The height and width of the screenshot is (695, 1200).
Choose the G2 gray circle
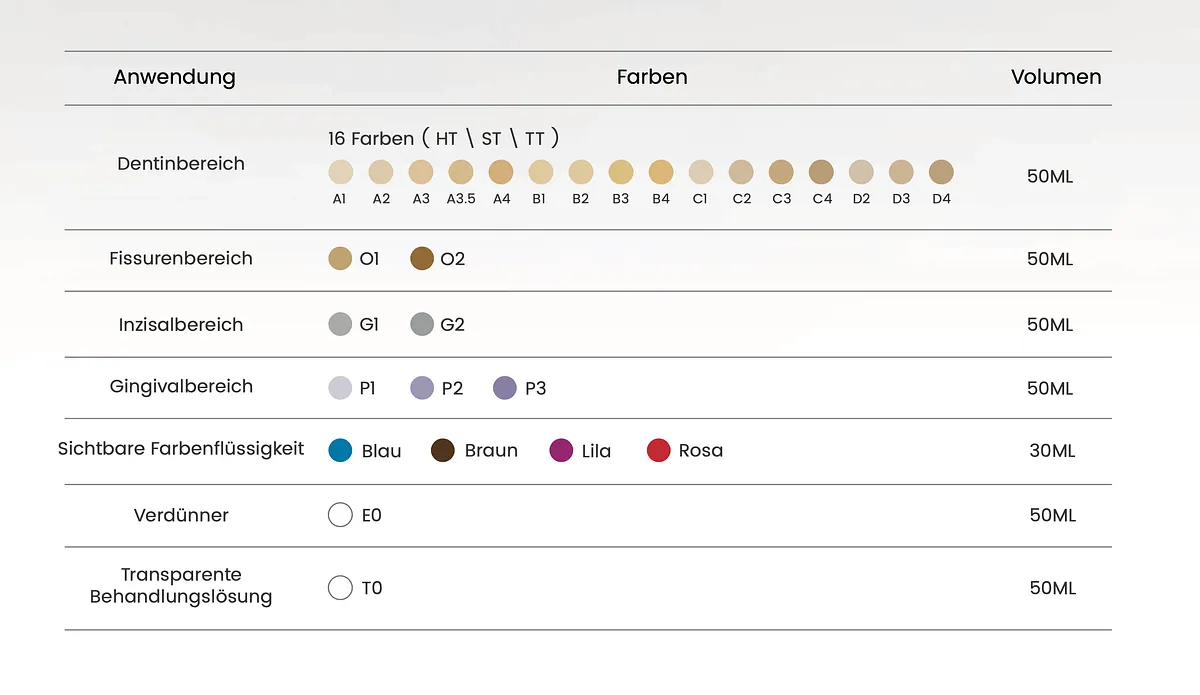click(x=422, y=324)
